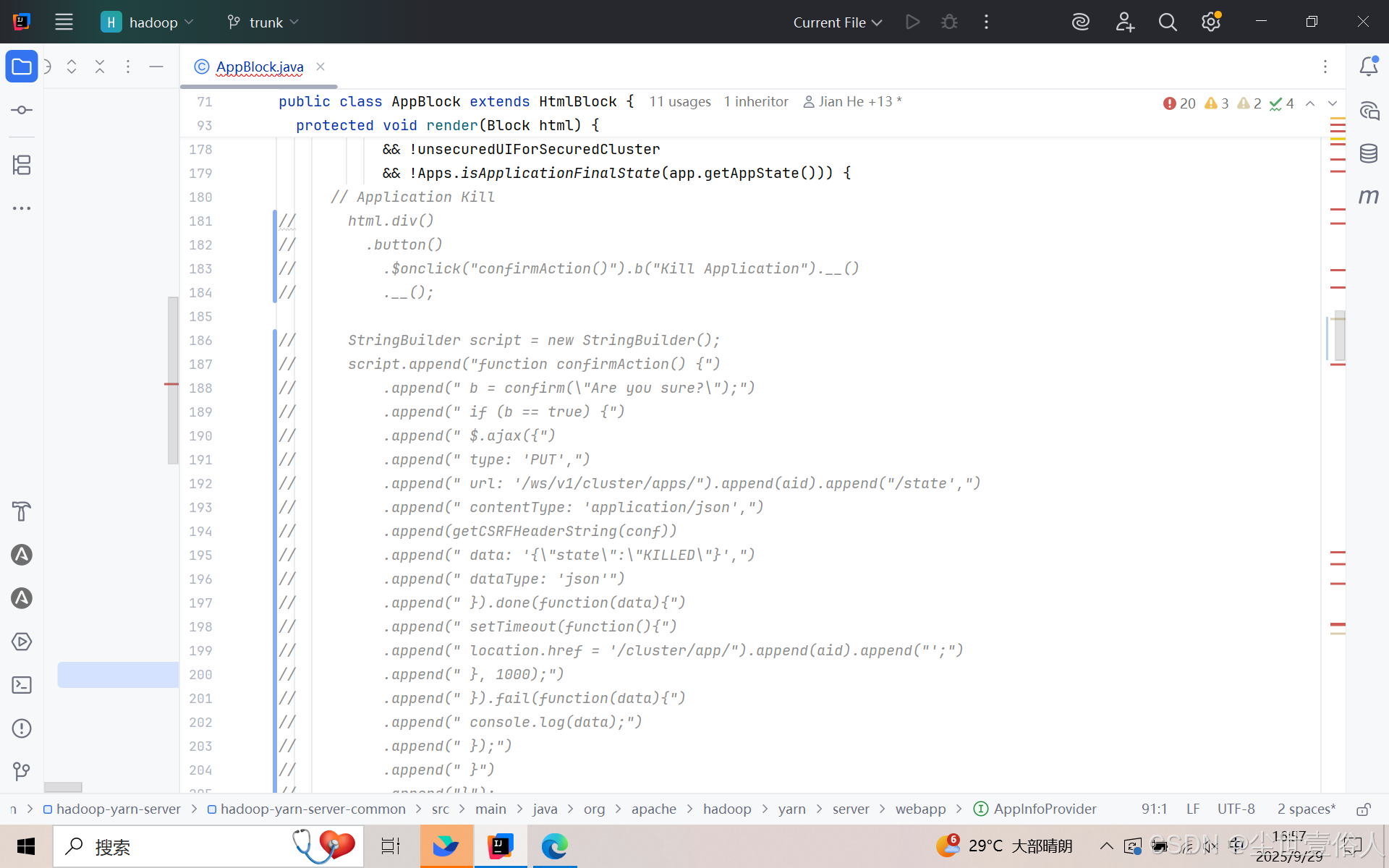This screenshot has height=868, width=1389.
Task: Open the Structure tool window
Action: tap(22, 165)
